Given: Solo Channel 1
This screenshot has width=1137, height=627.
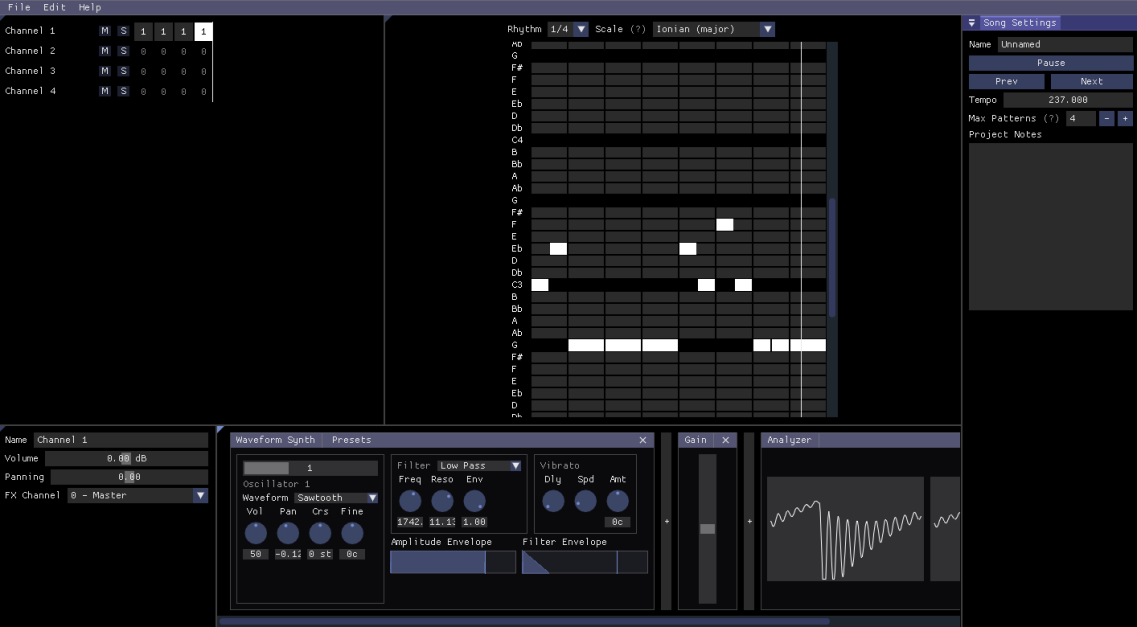Looking at the screenshot, I should pos(122,30).
